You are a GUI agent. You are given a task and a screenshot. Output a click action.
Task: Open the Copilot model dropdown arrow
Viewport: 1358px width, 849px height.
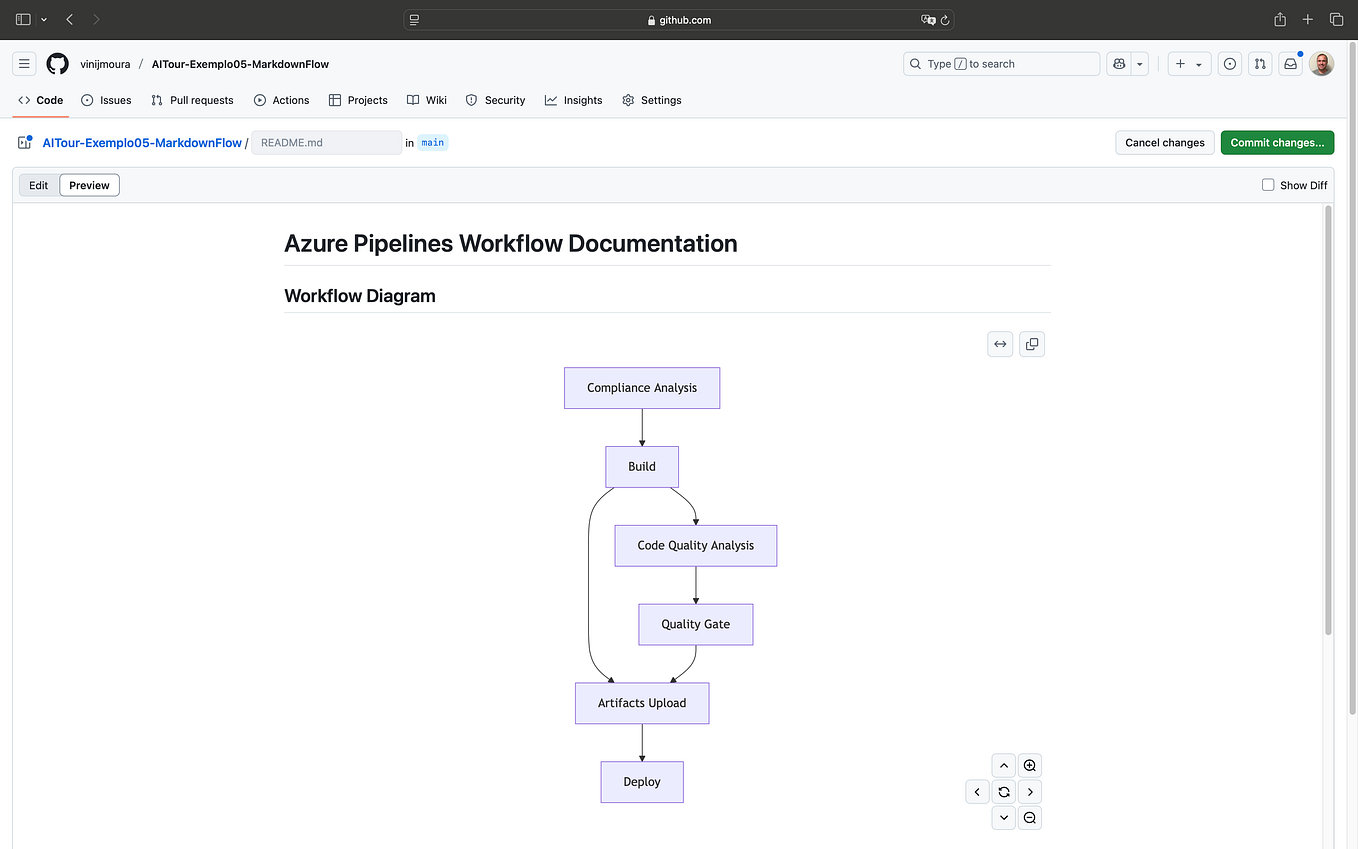coord(1139,63)
